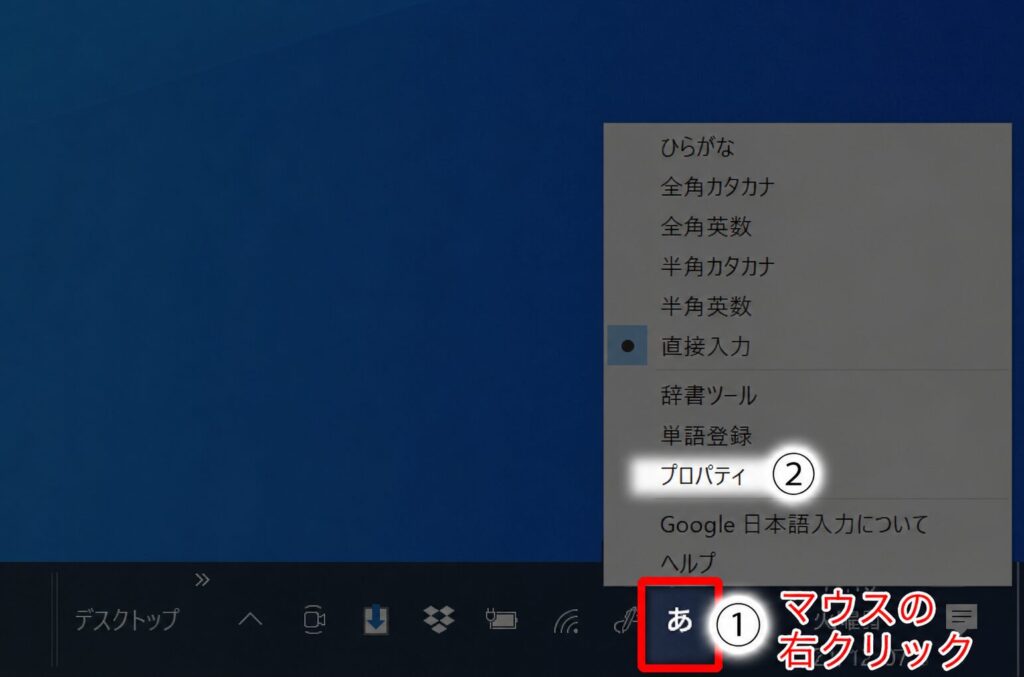Pick 半角英数 in the context menu
This screenshot has width=1024, height=677.
808,306
